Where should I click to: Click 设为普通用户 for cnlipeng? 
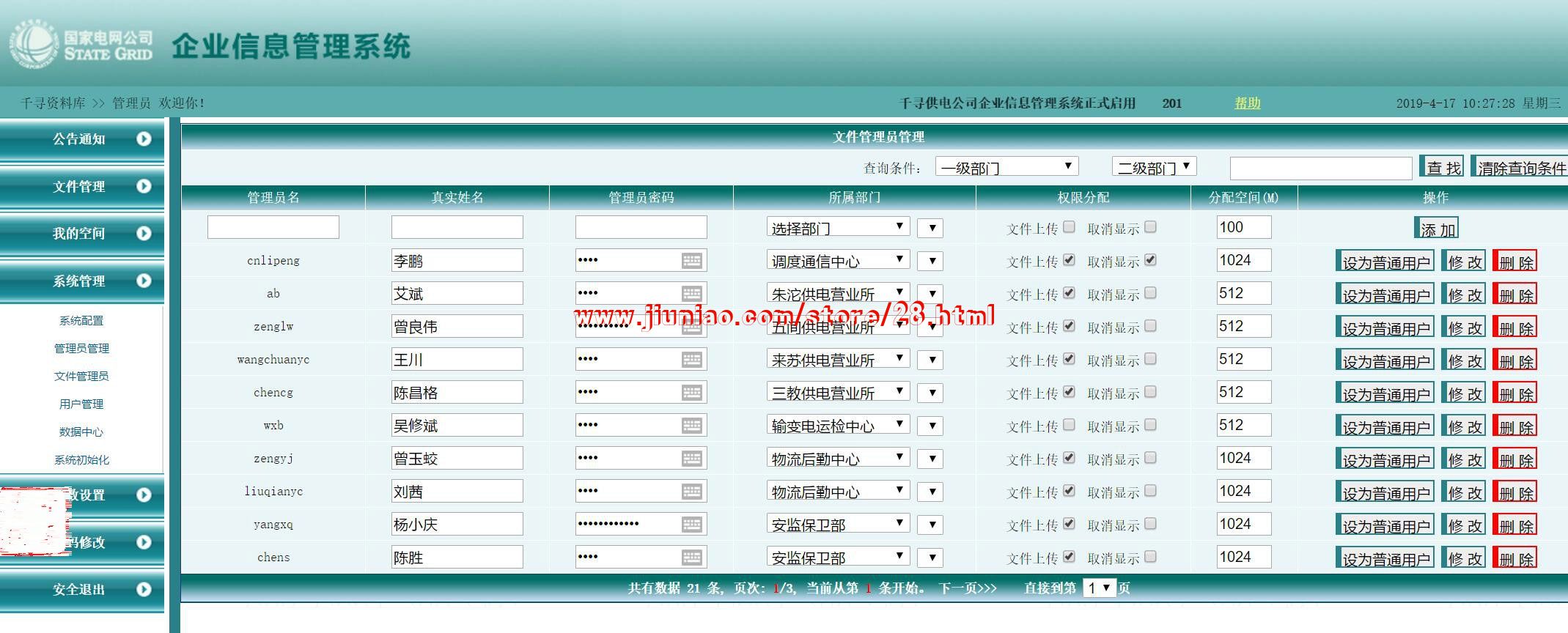1385,262
